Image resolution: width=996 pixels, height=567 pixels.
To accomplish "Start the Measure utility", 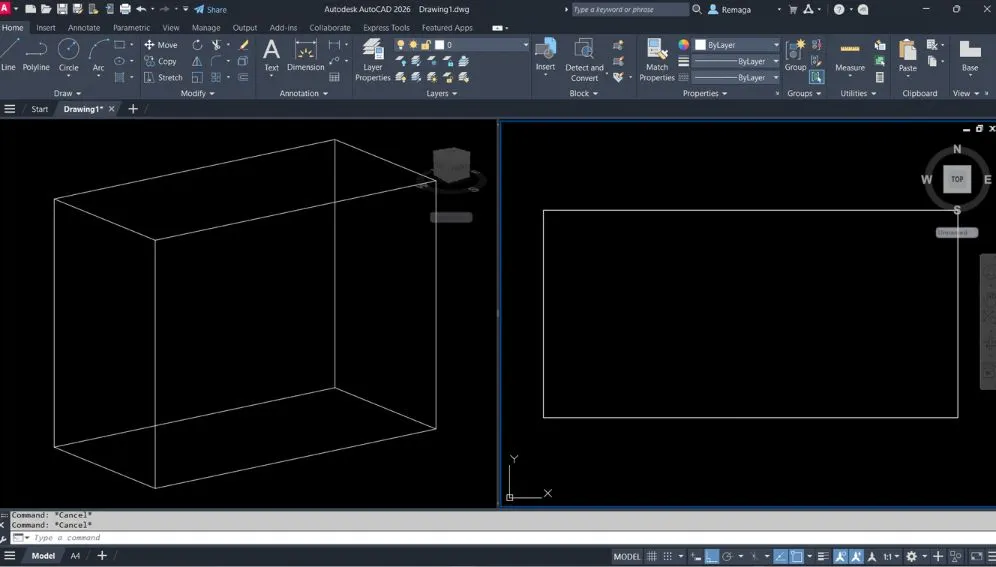I will click(850, 57).
